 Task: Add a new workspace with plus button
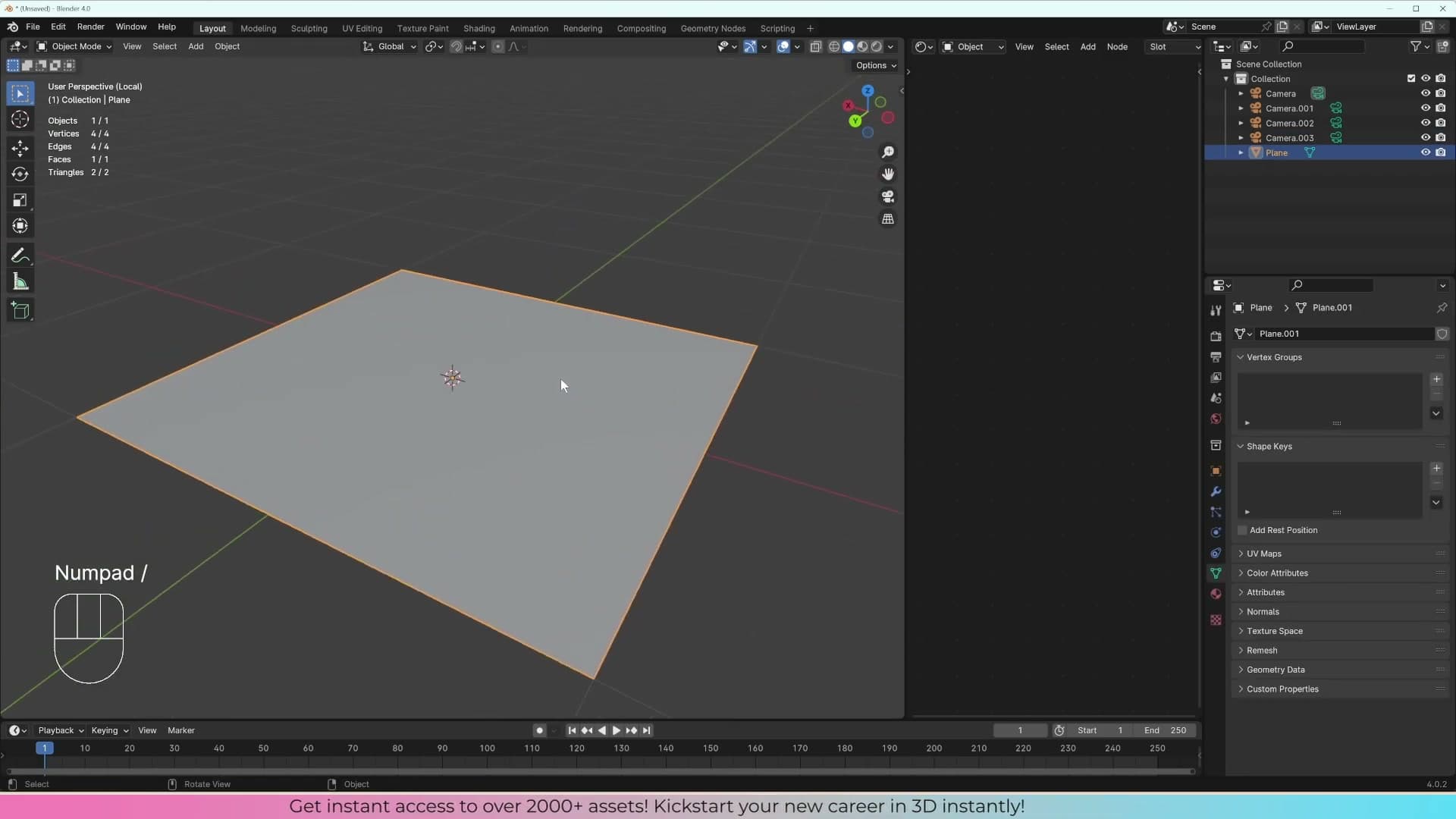[810, 29]
